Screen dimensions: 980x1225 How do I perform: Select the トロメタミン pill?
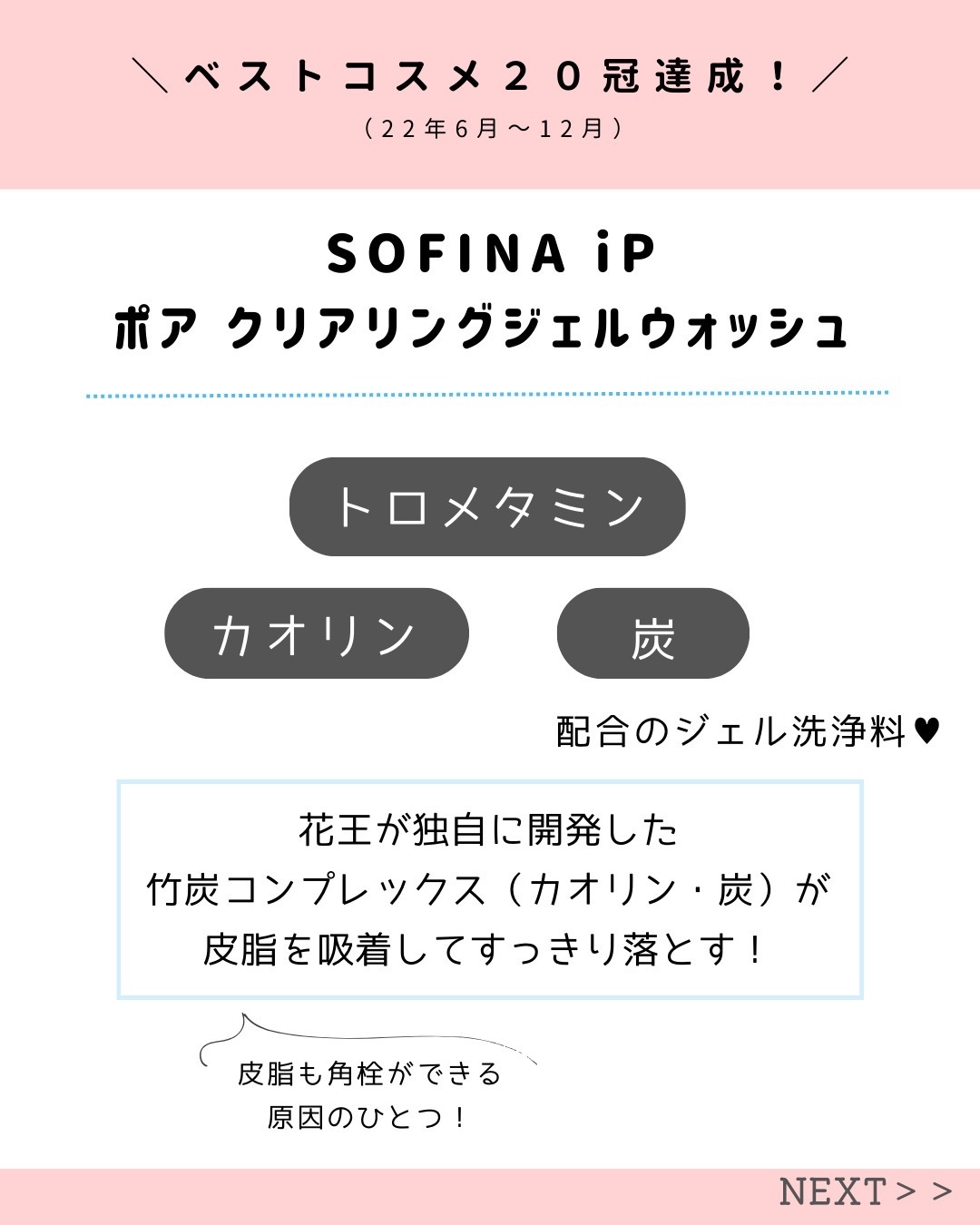(487, 506)
